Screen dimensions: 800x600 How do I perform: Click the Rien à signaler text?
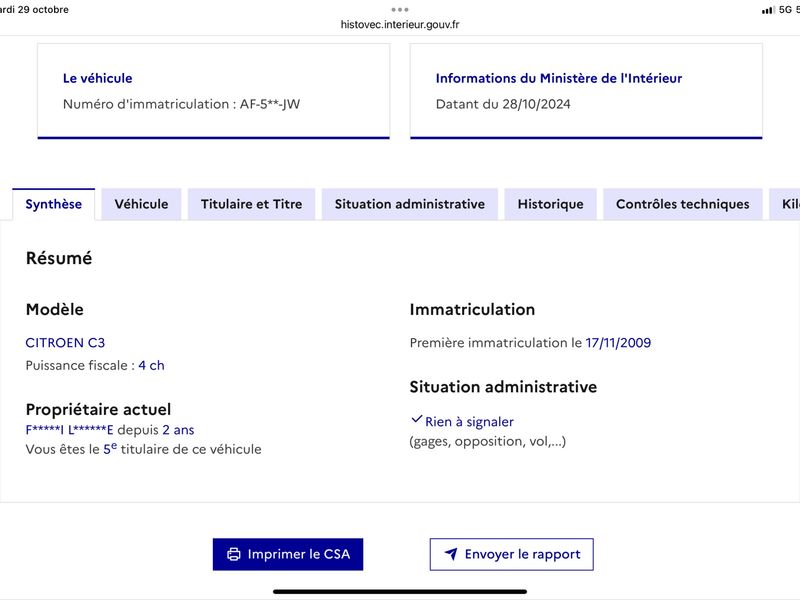coord(469,422)
